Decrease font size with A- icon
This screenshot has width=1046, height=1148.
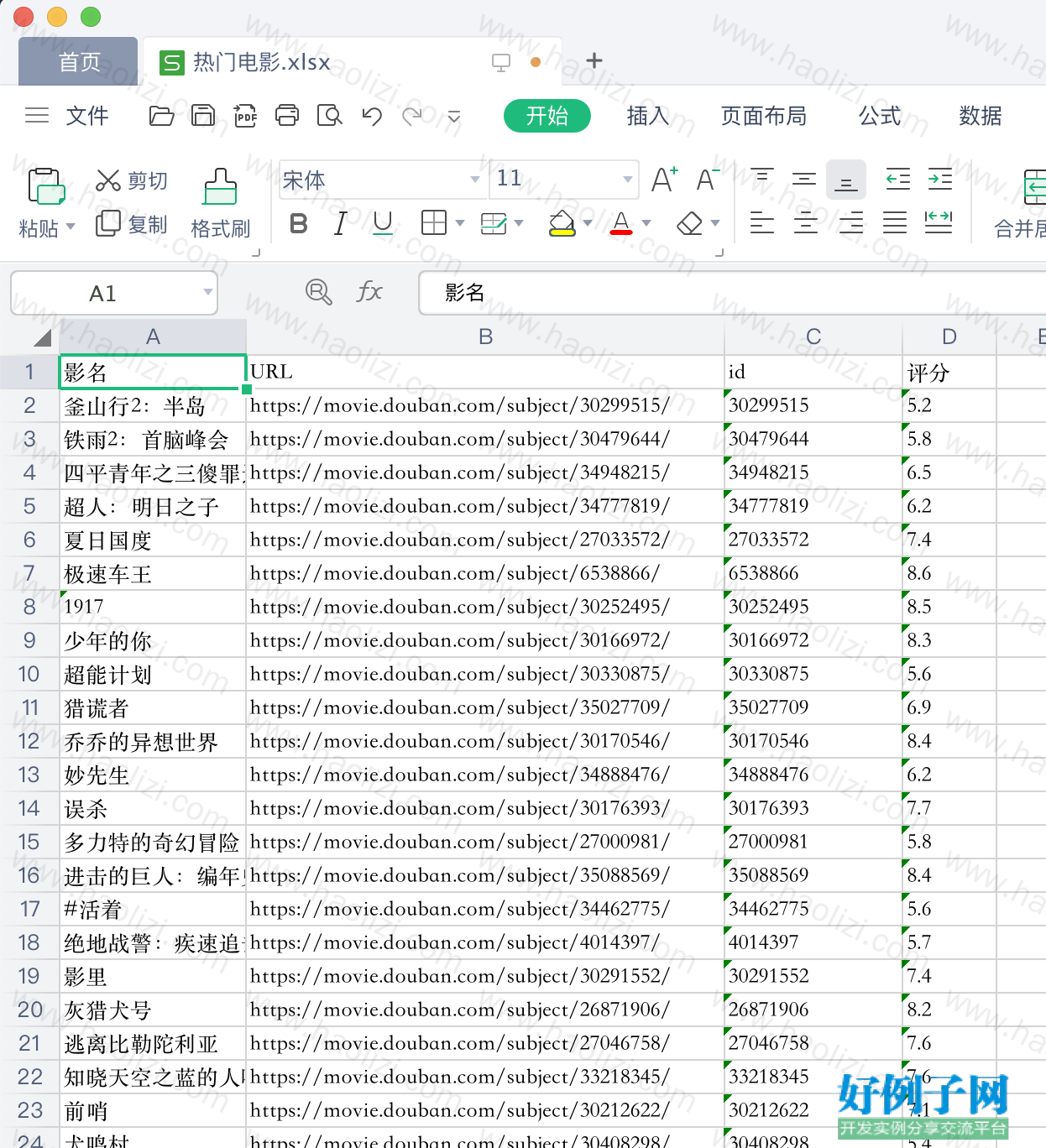click(708, 179)
